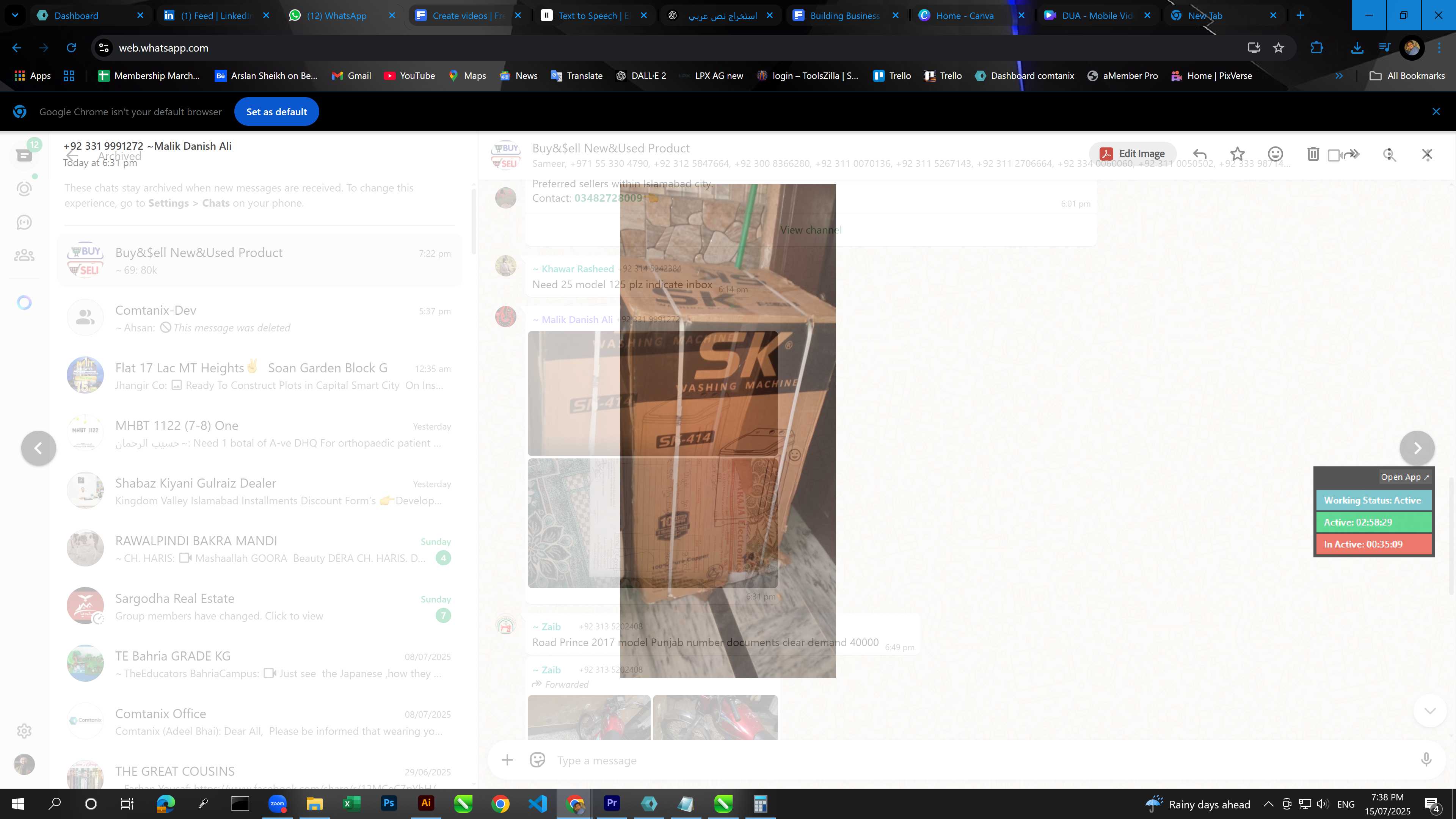The width and height of the screenshot is (1456, 819).
Task: Open the MHBT 1122 (7-8) One chat
Action: tap(259, 433)
